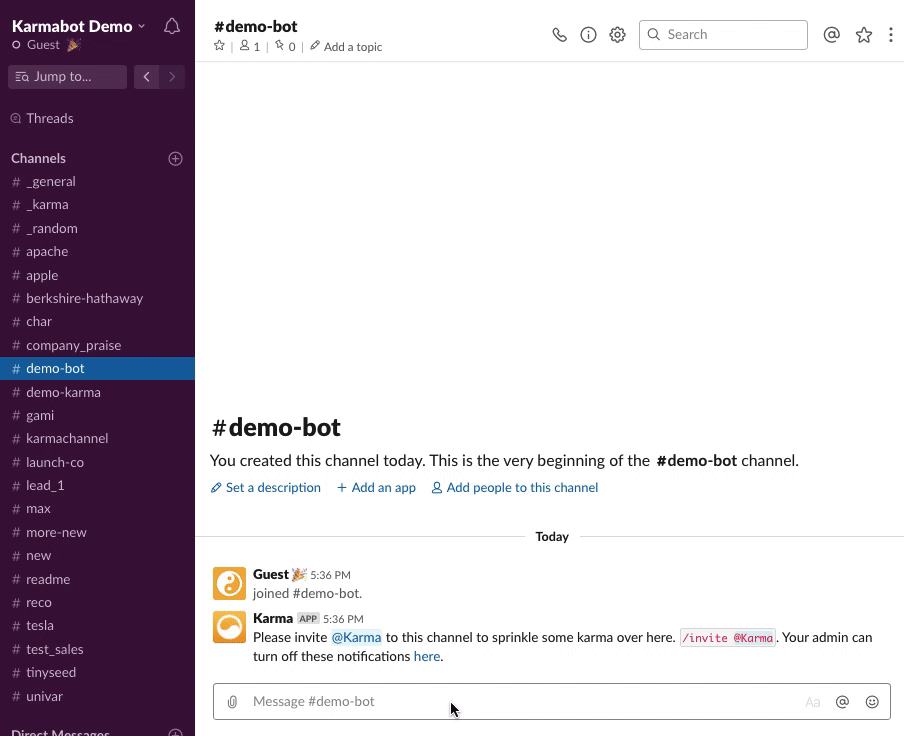
Task: Open the readme channel
Action: point(97,579)
